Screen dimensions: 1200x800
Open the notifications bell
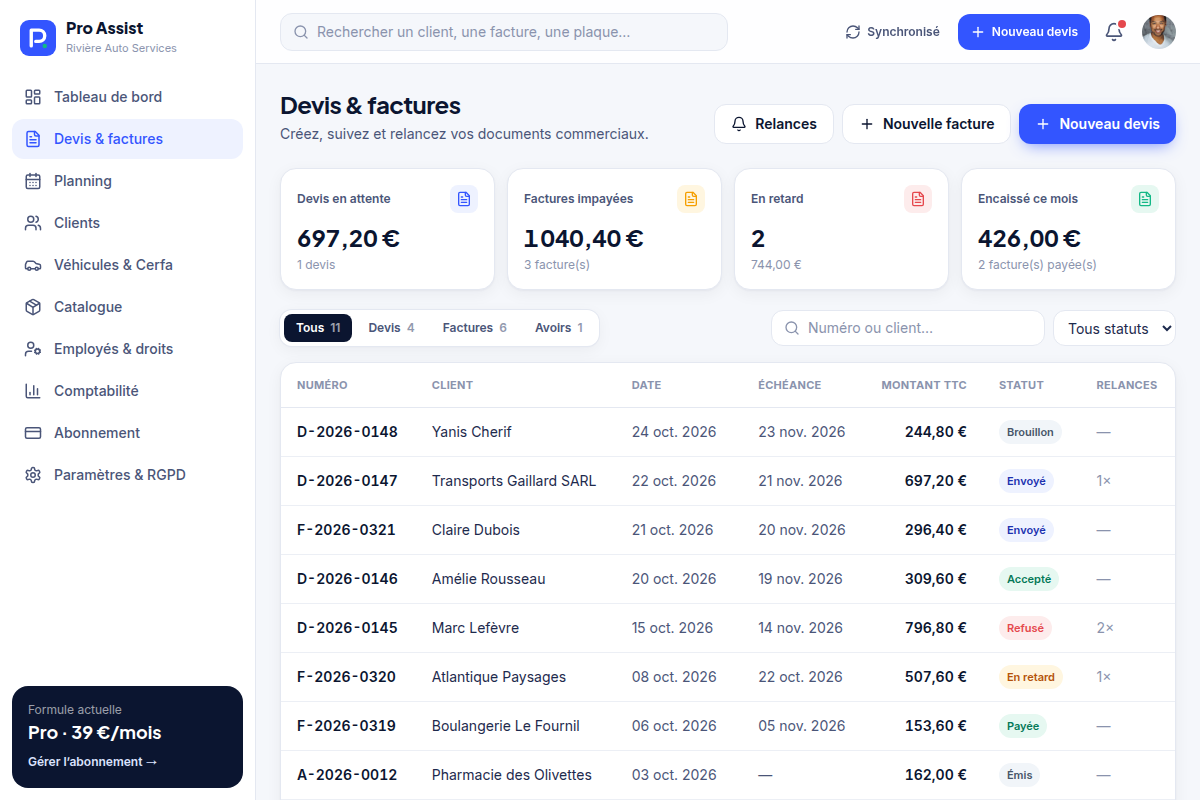click(x=1114, y=32)
